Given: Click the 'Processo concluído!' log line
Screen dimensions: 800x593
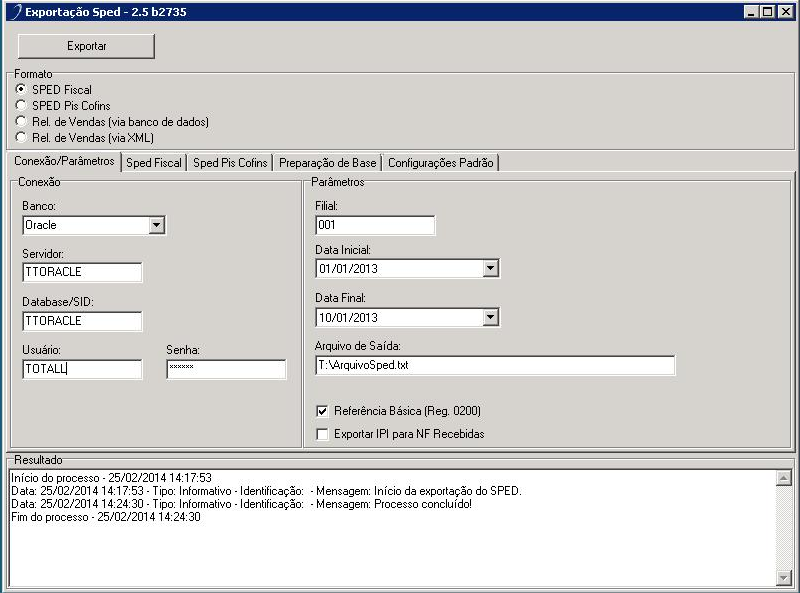Looking at the screenshot, I should coord(241,504).
